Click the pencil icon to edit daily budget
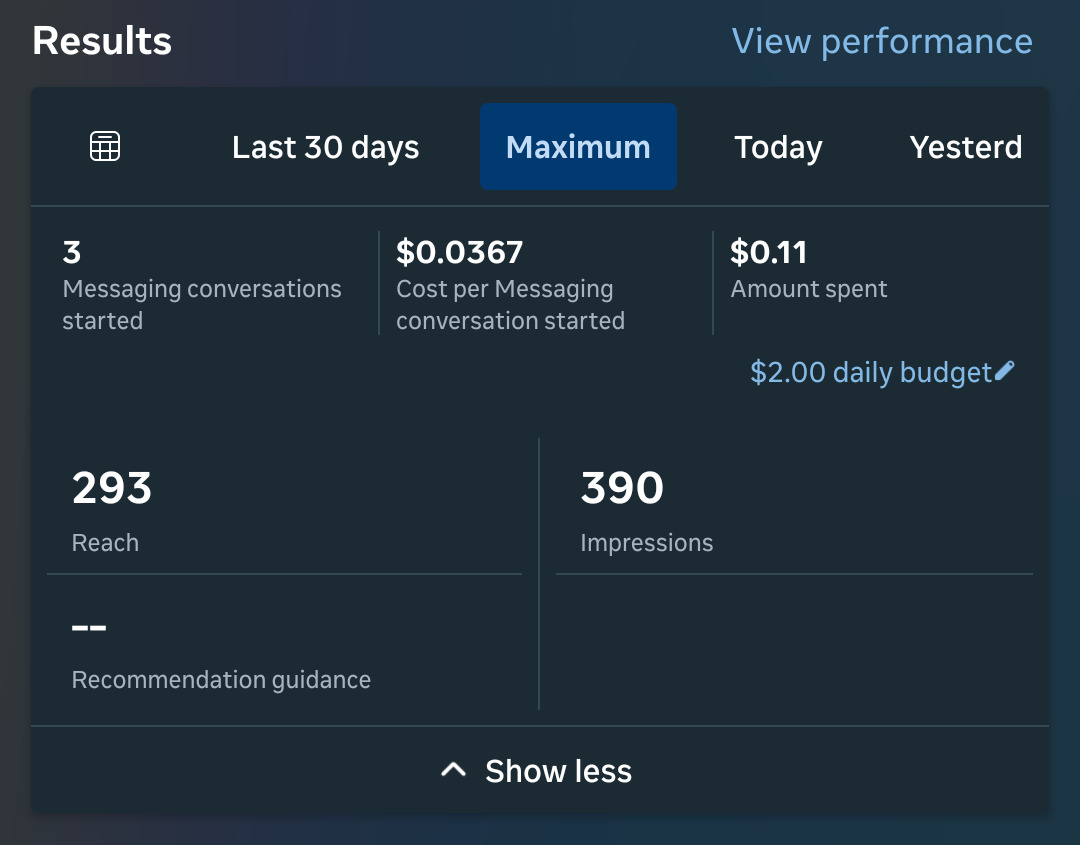1080x845 pixels. coord(1006,370)
